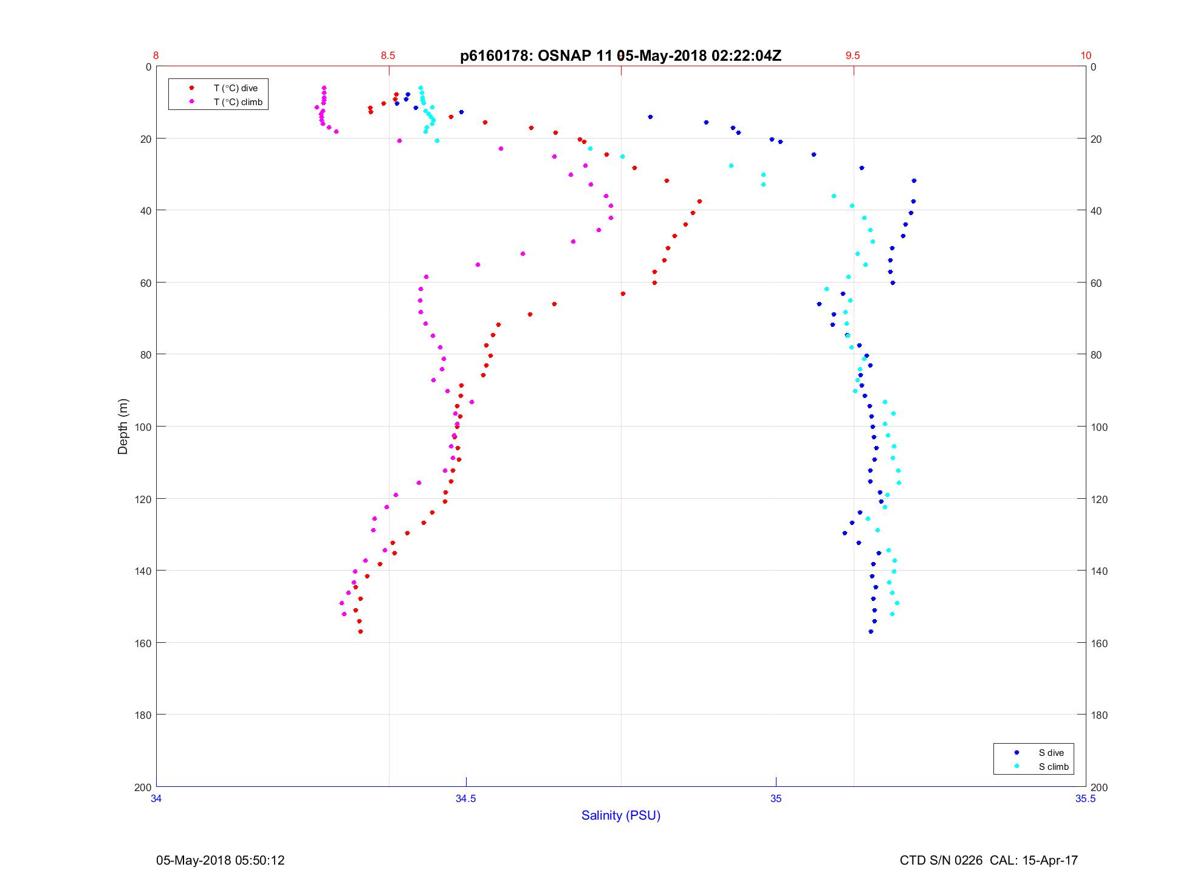Click the '10' temperature tick on top axis
This screenshot has height=885, width=1200.
pyautogui.click(x=1086, y=56)
